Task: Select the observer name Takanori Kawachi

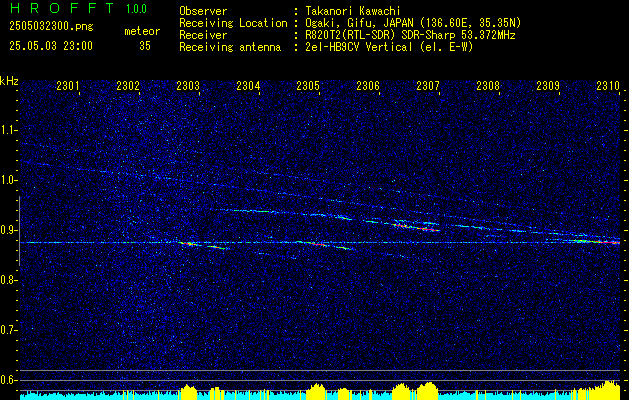Action: click(x=355, y=11)
